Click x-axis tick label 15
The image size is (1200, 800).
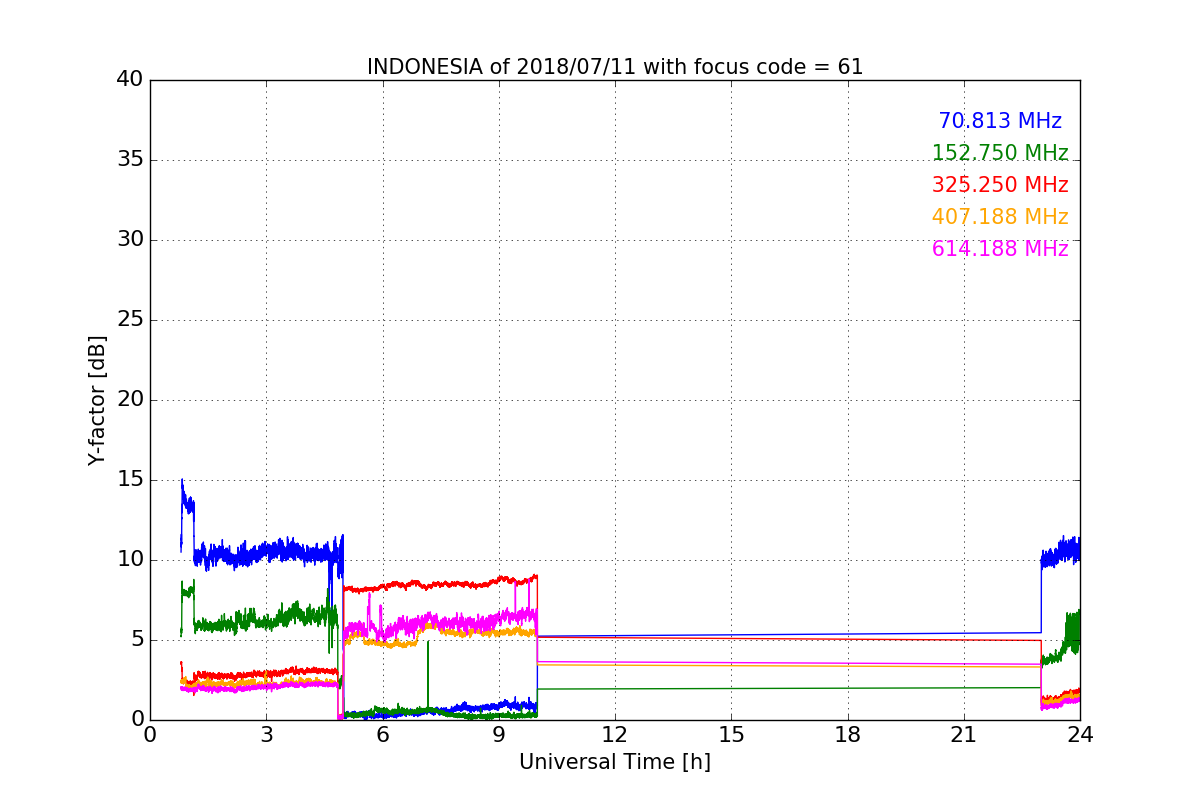click(x=731, y=734)
